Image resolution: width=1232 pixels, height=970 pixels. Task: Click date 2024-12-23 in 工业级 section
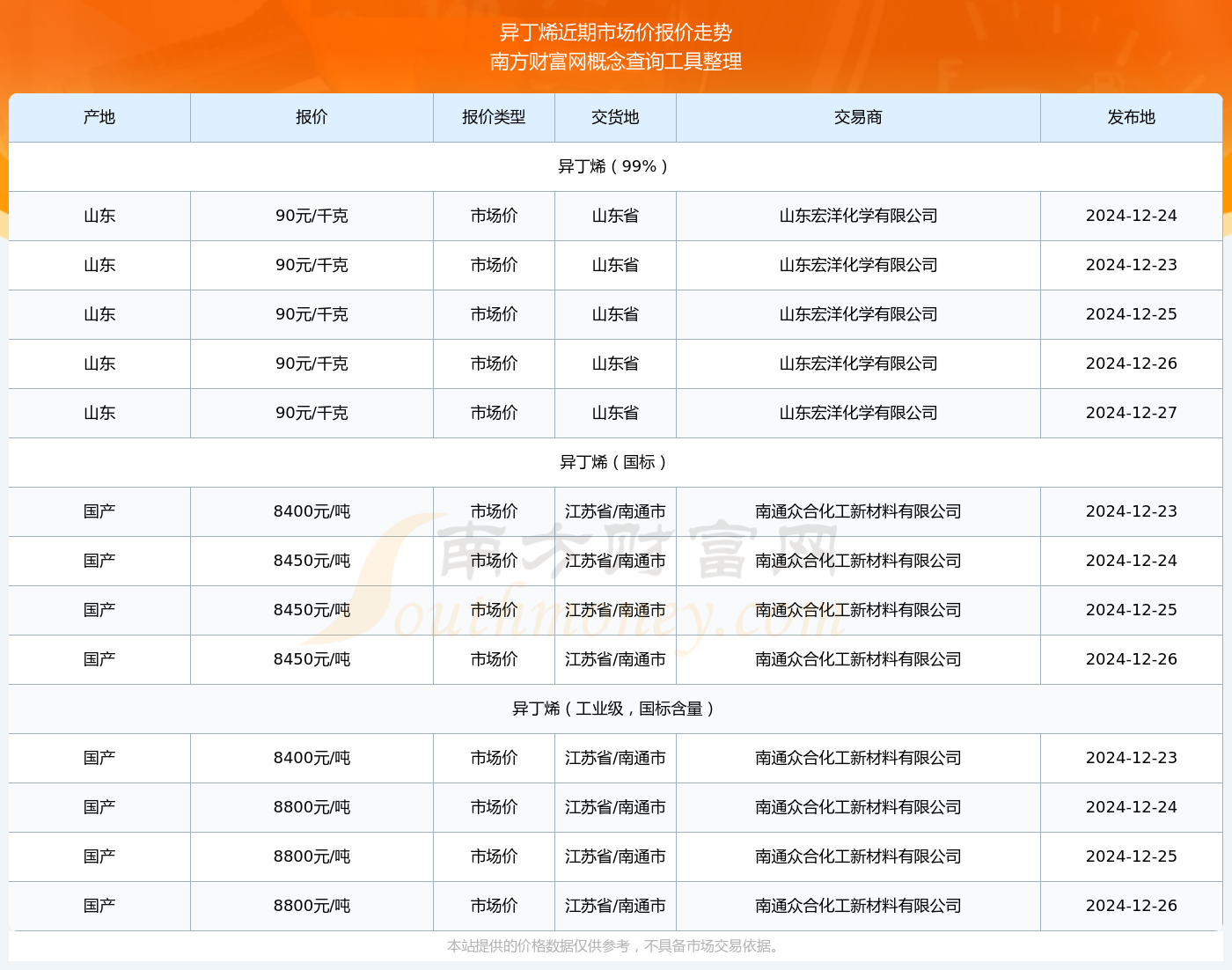pyautogui.click(x=1132, y=758)
